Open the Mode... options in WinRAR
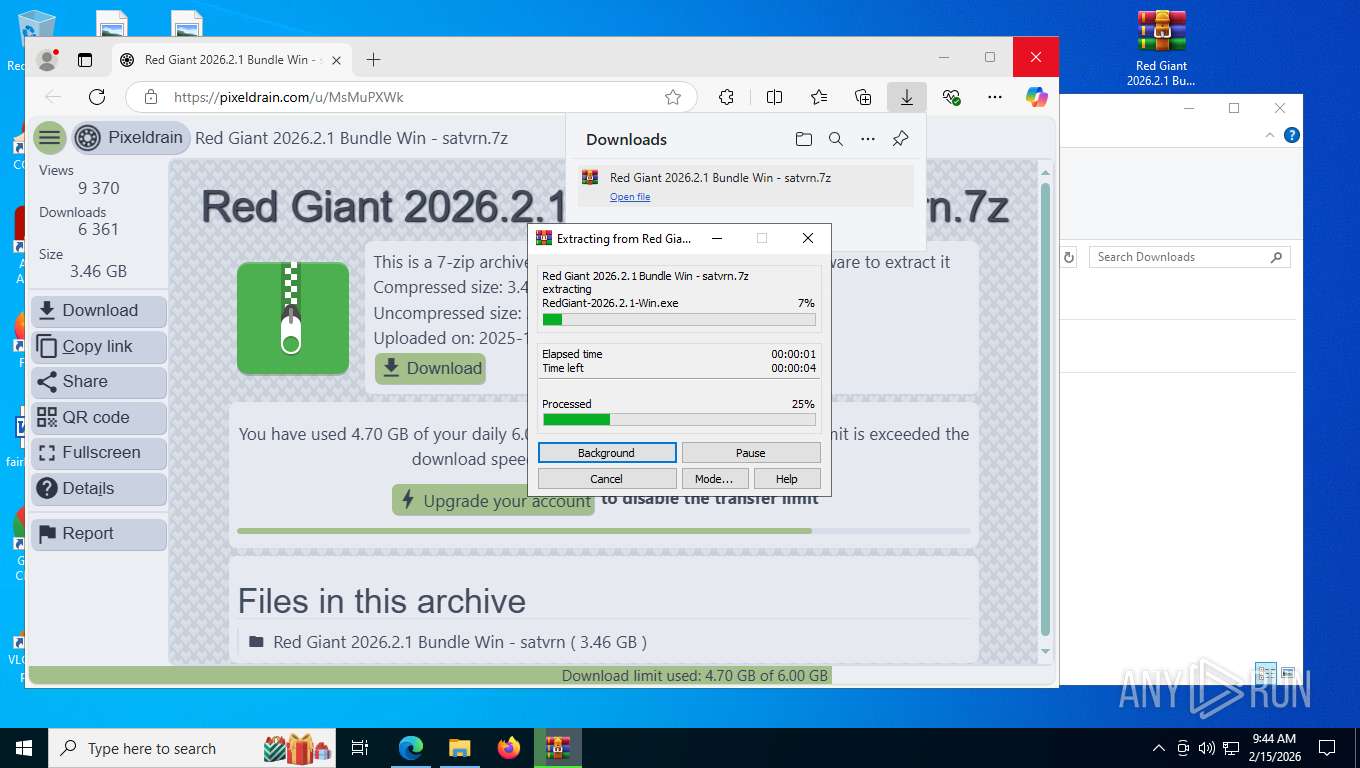The image size is (1360, 768). [x=714, y=479]
